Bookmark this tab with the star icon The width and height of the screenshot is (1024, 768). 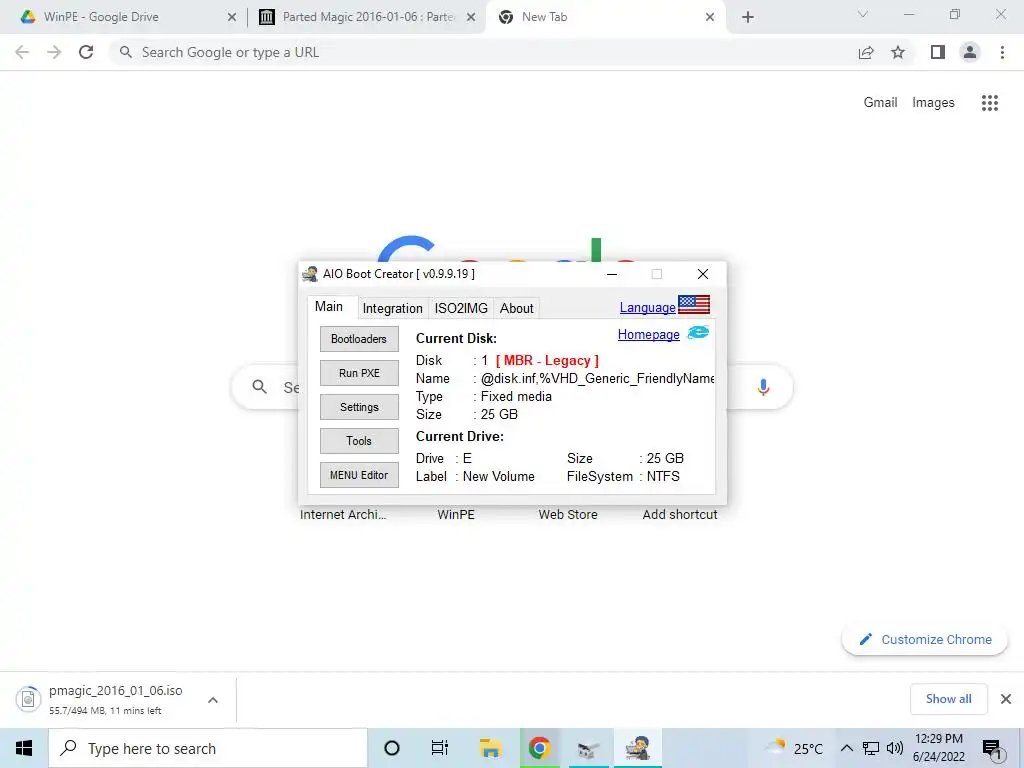coord(898,52)
